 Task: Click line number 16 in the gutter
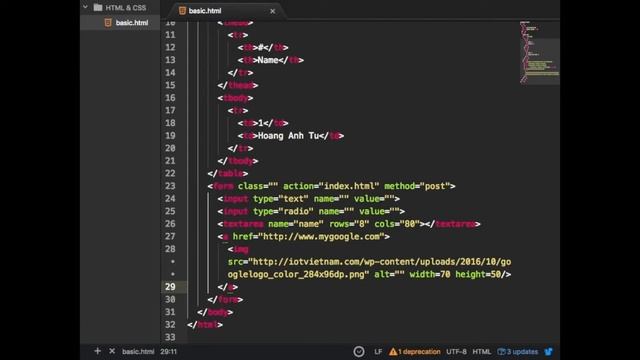(x=170, y=98)
